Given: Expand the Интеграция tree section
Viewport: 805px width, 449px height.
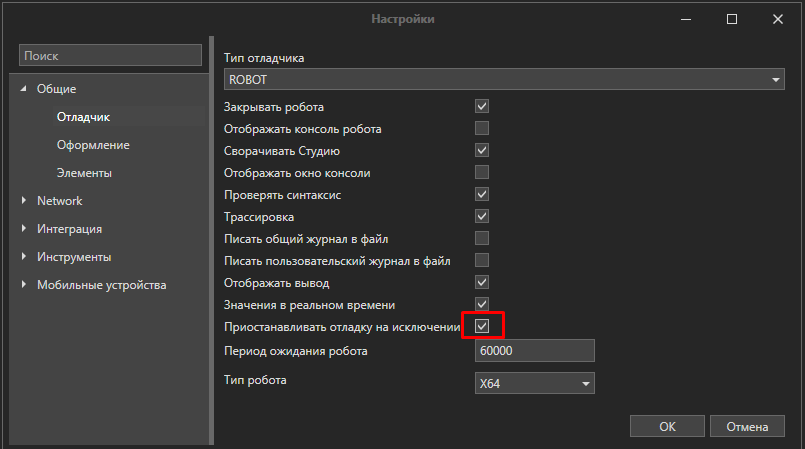Looking at the screenshot, I should point(23,229).
